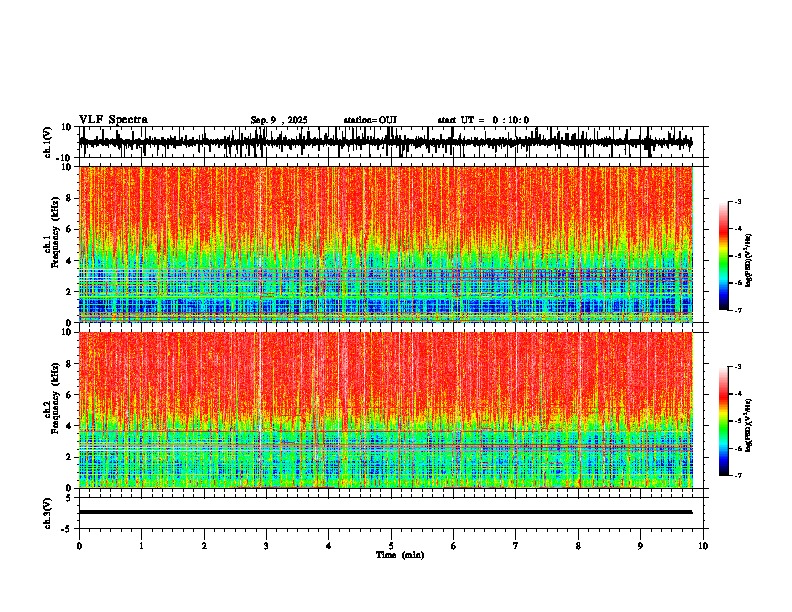Click the '-7' label on ch.2 color scale
Screen dimensions: 792x612
pos(738,476)
